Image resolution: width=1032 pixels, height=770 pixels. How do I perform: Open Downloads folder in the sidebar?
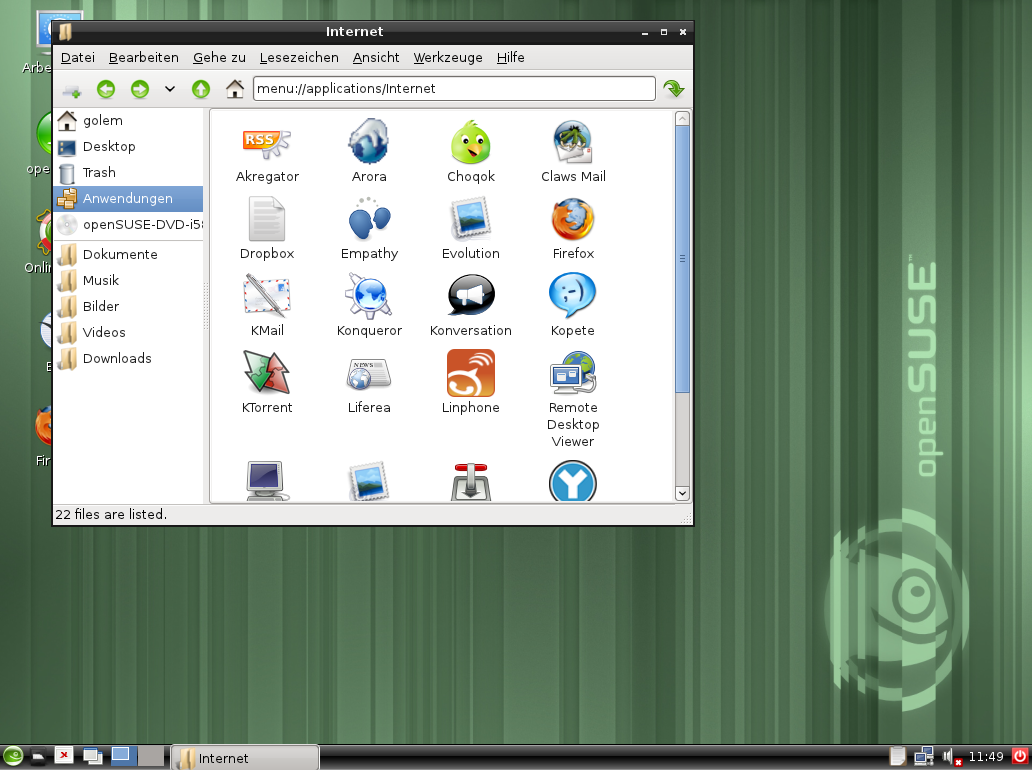[x=117, y=358]
